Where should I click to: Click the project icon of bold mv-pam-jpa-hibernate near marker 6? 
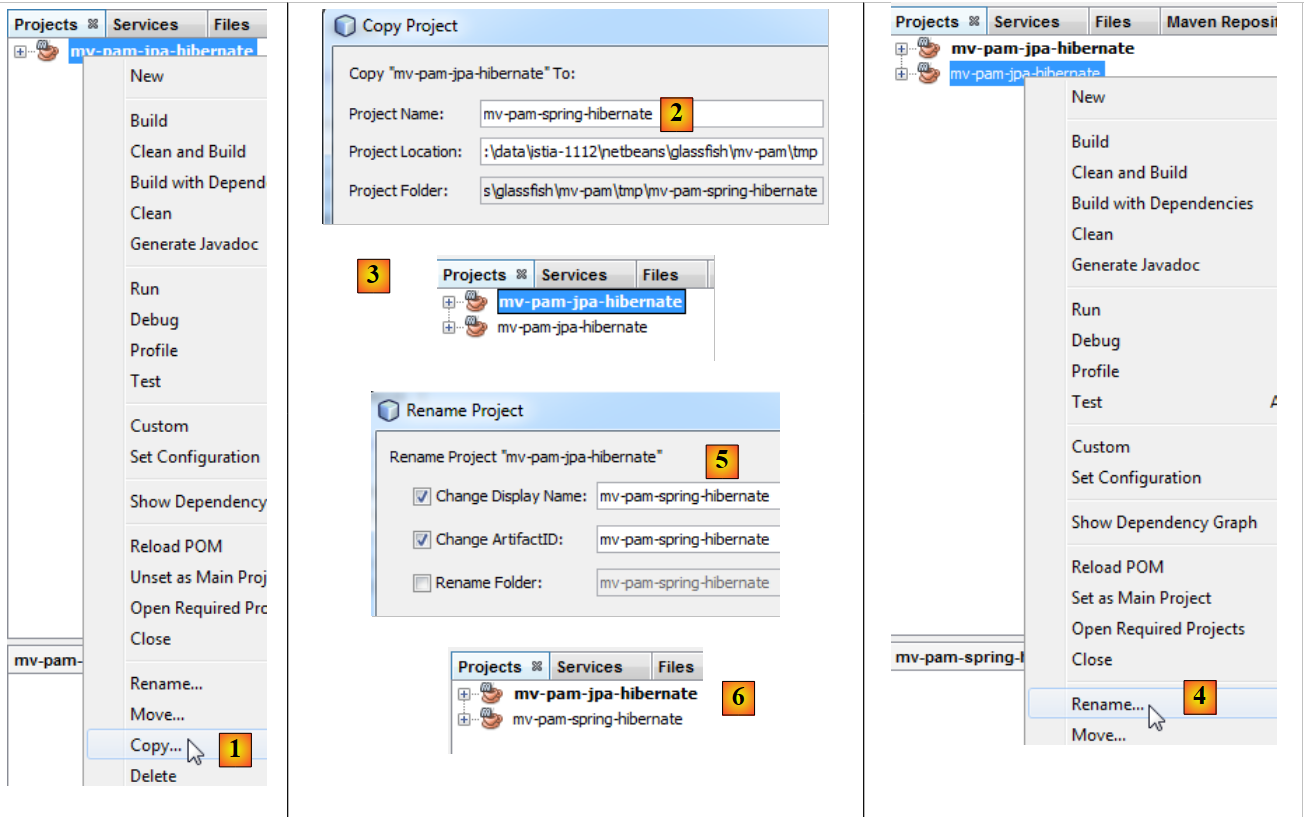tap(491, 693)
